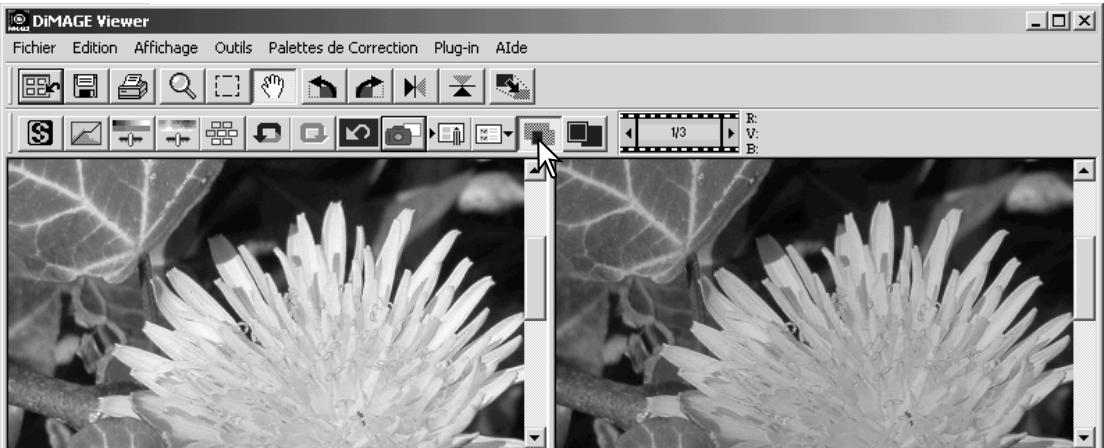Image resolution: width=1104 pixels, height=448 pixels.
Task: Click the 1/3 frame counter
Action: pyautogui.click(x=679, y=133)
